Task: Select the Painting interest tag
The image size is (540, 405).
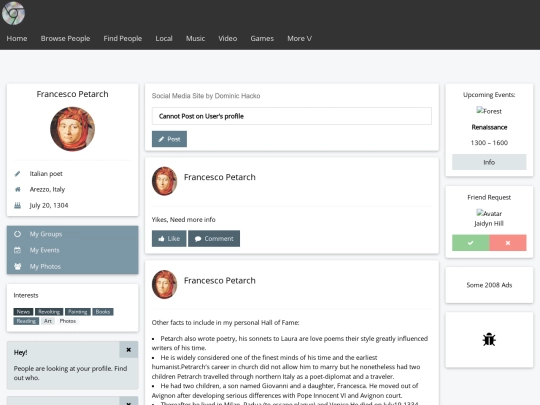Action: click(x=78, y=312)
